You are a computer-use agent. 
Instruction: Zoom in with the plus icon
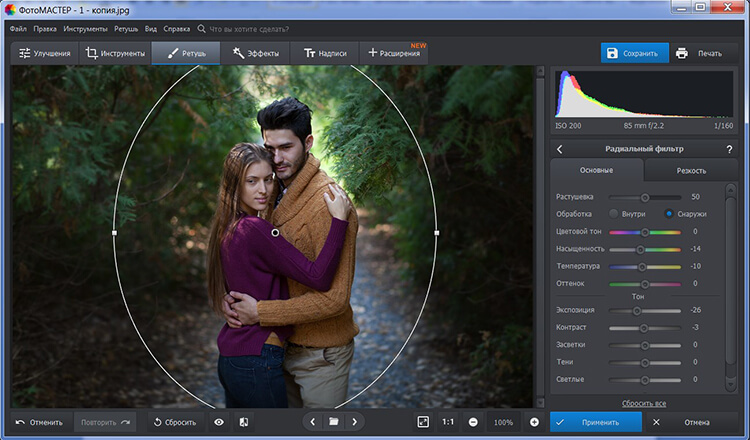pos(534,422)
